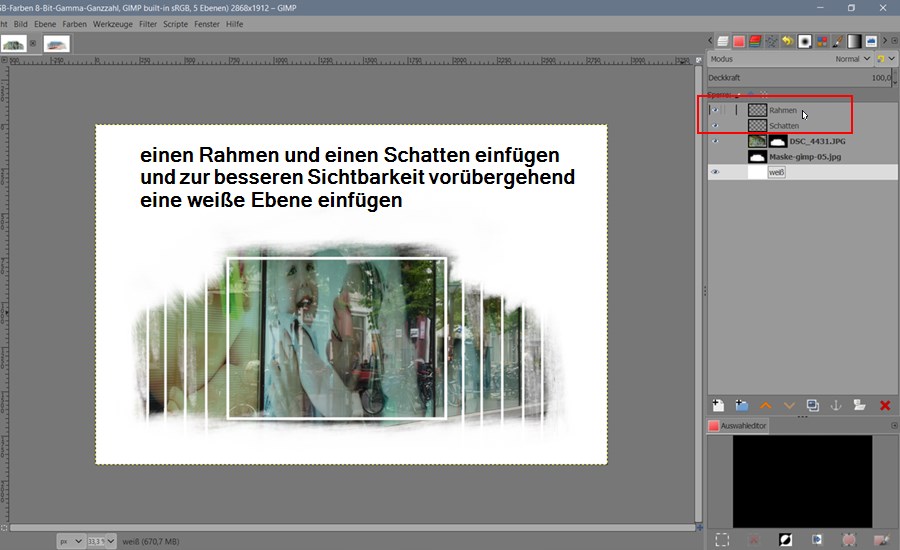Open the gradients dock tab

pyautogui.click(x=854, y=41)
